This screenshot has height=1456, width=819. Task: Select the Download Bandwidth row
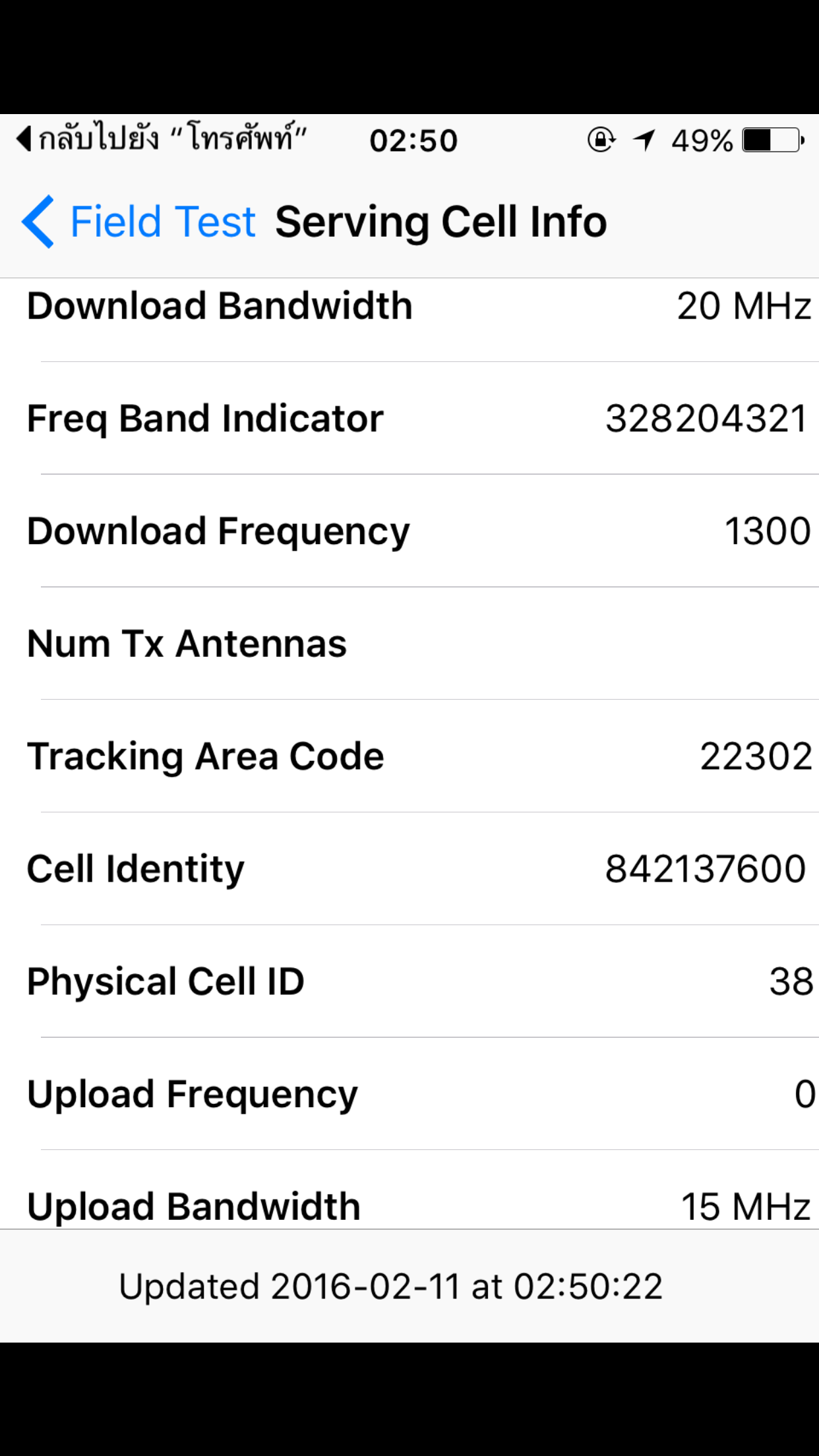coord(409,307)
